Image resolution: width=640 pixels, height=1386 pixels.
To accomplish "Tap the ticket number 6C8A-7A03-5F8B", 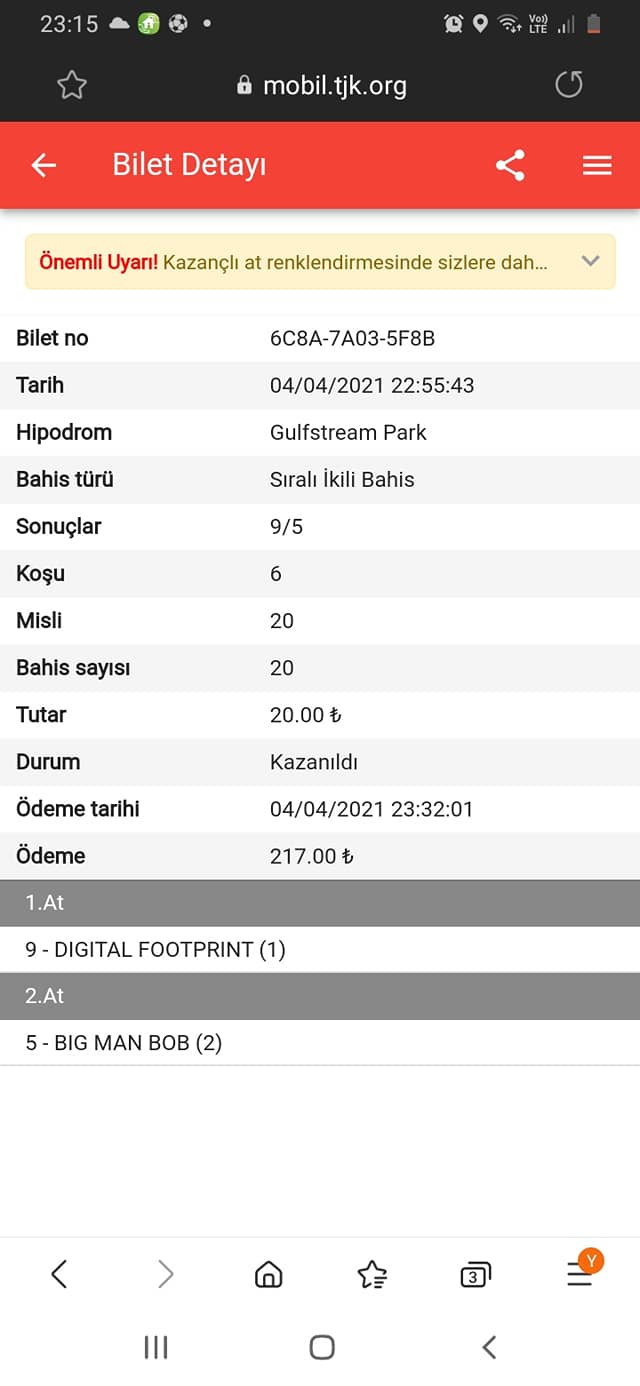I will [352, 338].
